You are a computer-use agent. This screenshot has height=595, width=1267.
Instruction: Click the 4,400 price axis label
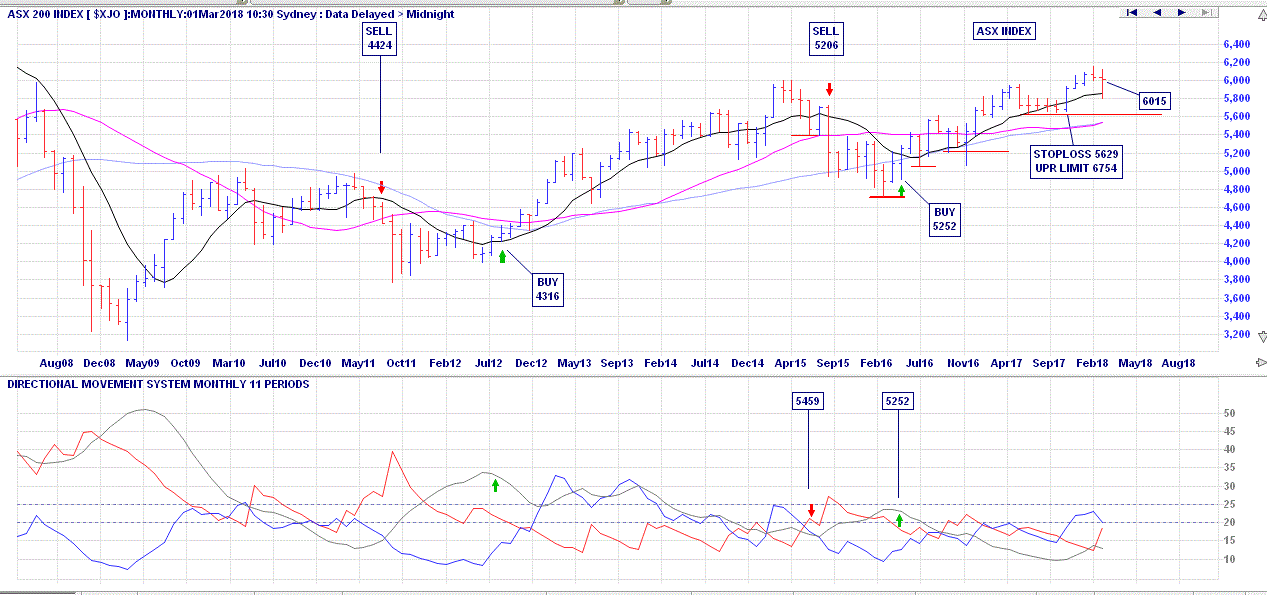1236,226
